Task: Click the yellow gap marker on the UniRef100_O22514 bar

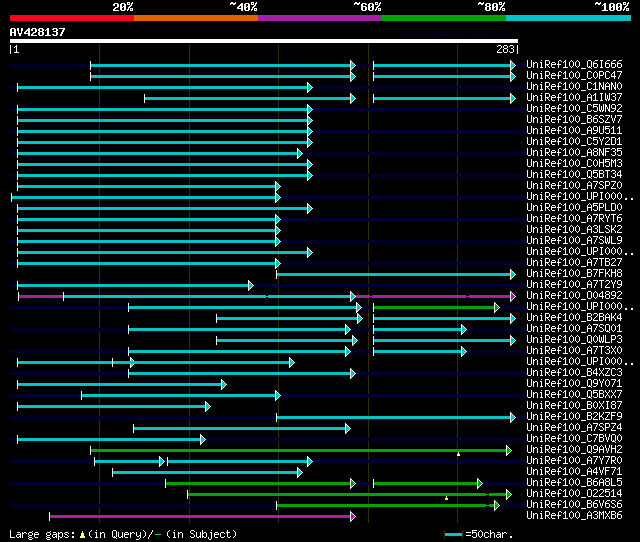Action: (x=447, y=498)
